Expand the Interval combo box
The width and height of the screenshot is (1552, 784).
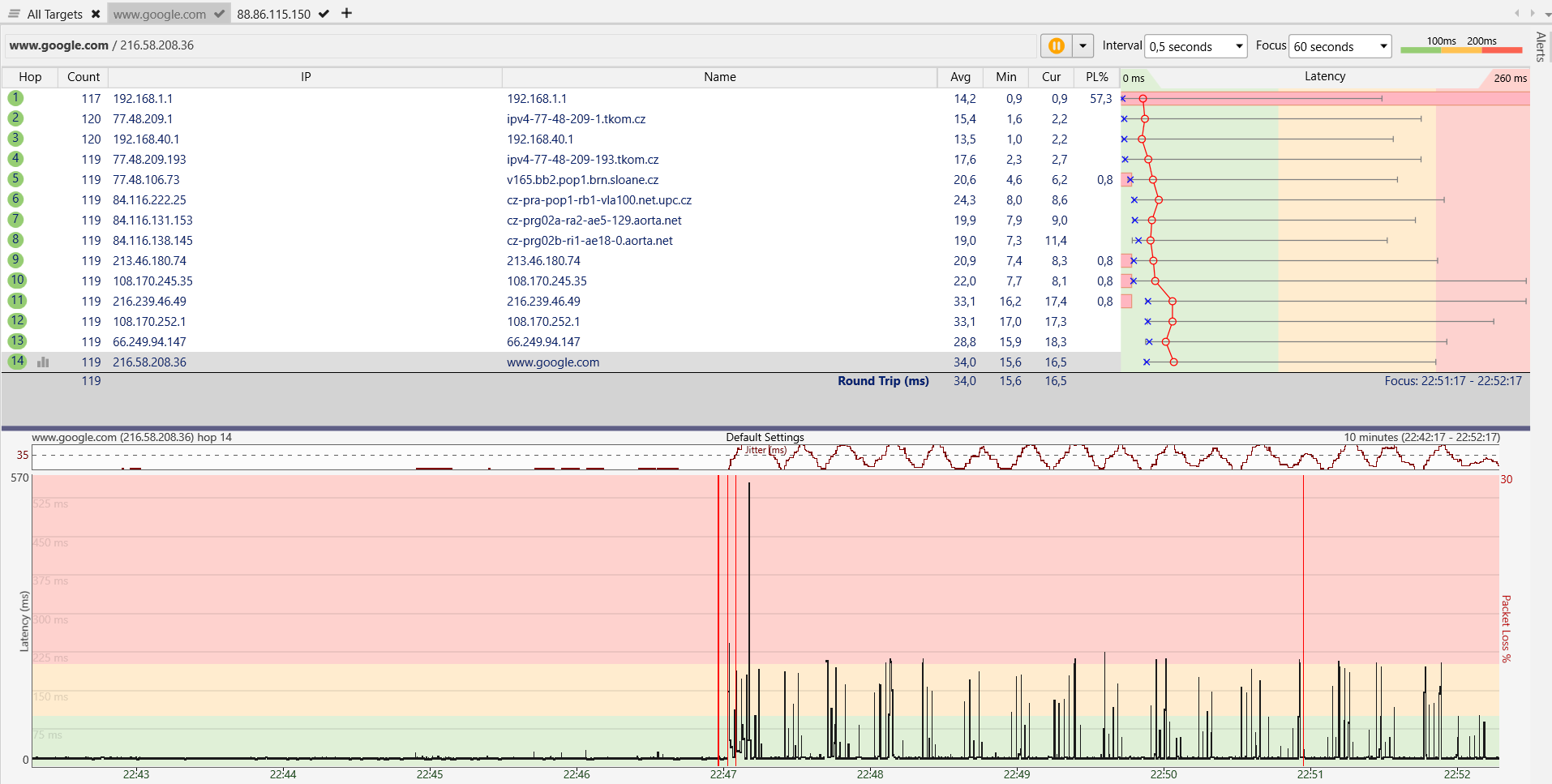coord(1196,46)
